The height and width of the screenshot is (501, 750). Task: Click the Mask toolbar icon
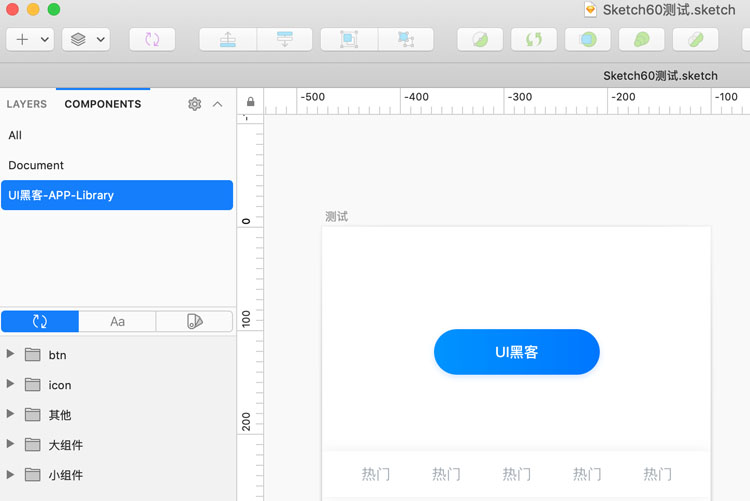(588, 39)
